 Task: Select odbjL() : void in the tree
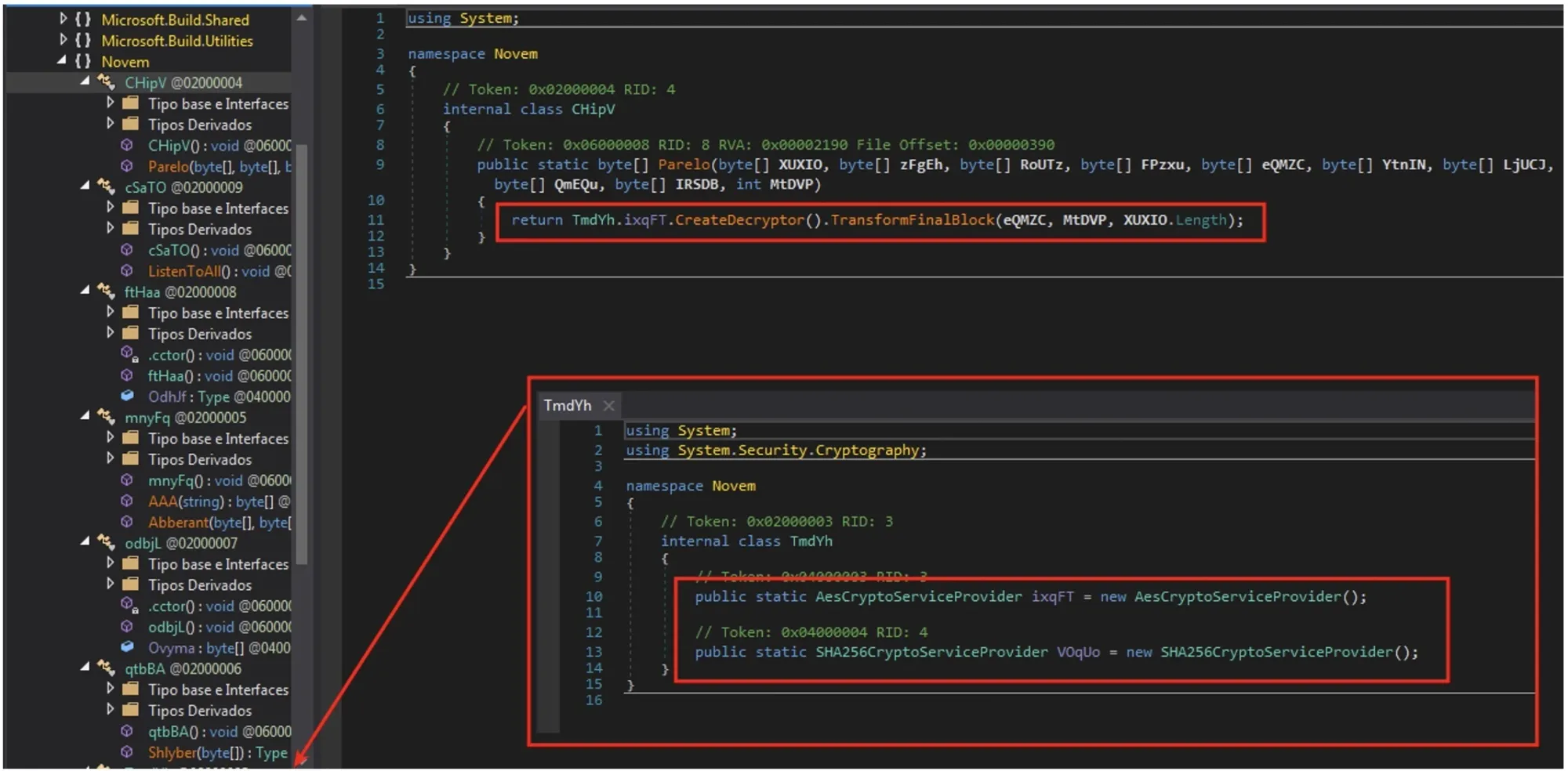click(x=220, y=627)
